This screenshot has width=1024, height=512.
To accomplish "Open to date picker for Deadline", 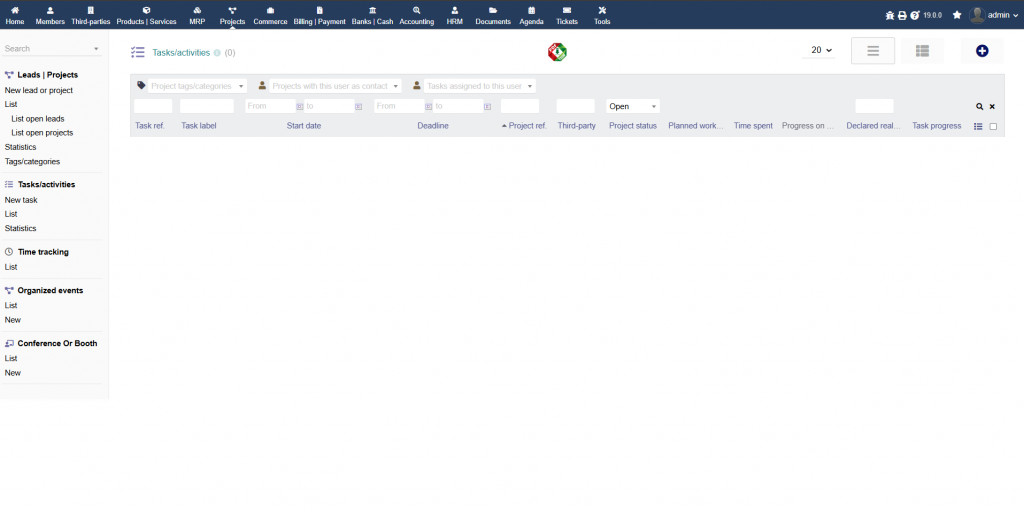I will (488, 106).
